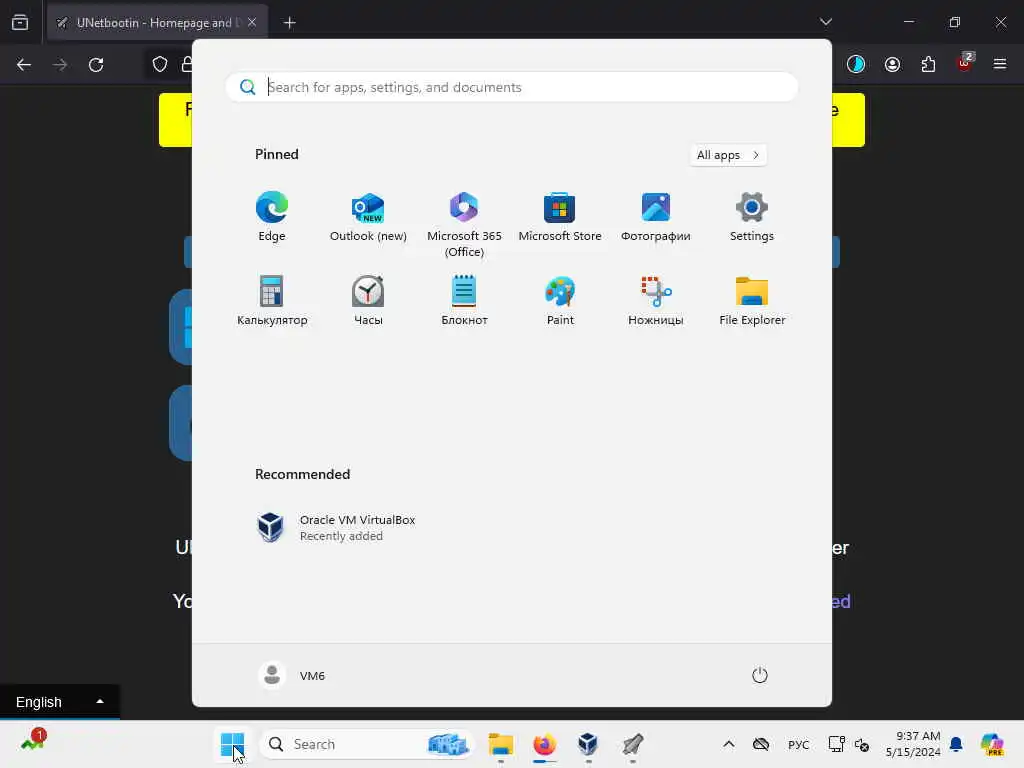This screenshot has width=1024, height=768.
Task: Open Ножницы snipping tool
Action: (656, 300)
